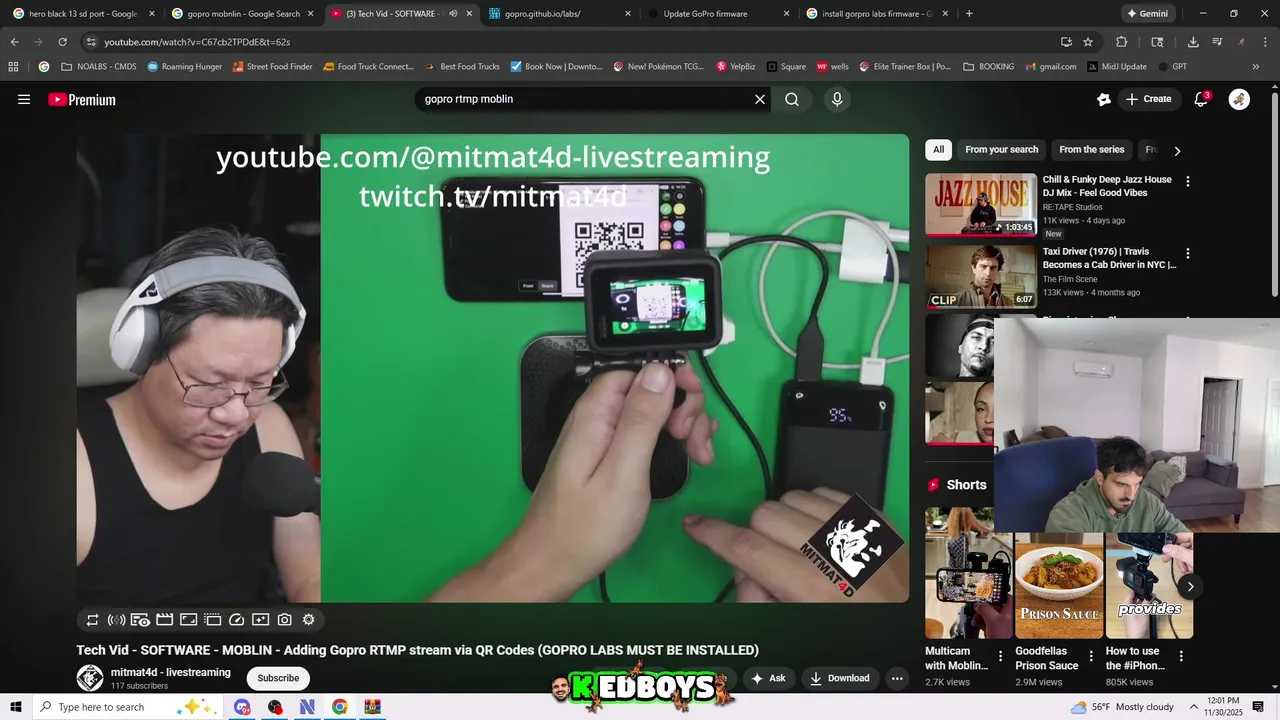This screenshot has height=720, width=1280.
Task: Open the Chrome apps grid in the bookmarks bar
Action: tap(13, 67)
